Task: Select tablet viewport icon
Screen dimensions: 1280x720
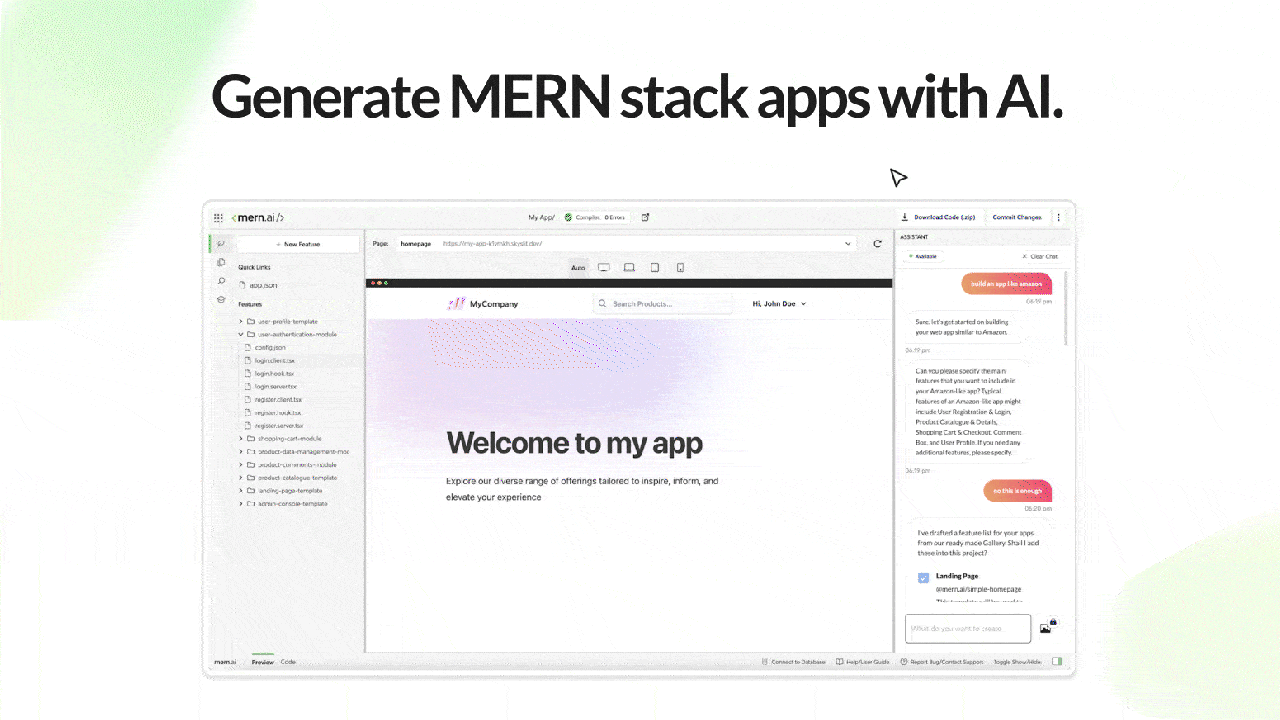Action: pyautogui.click(x=655, y=267)
